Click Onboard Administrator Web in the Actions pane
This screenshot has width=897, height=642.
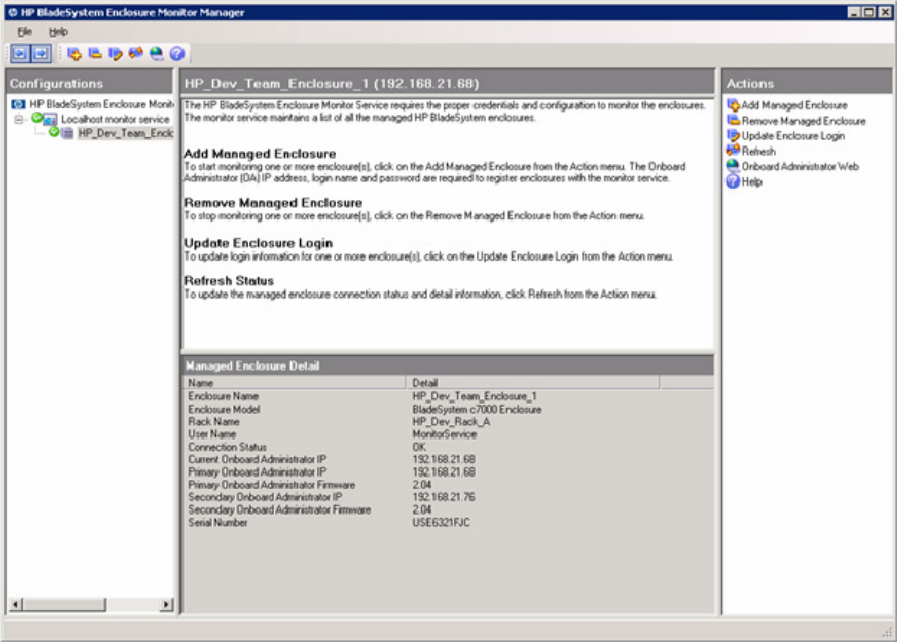pyautogui.click(x=799, y=167)
